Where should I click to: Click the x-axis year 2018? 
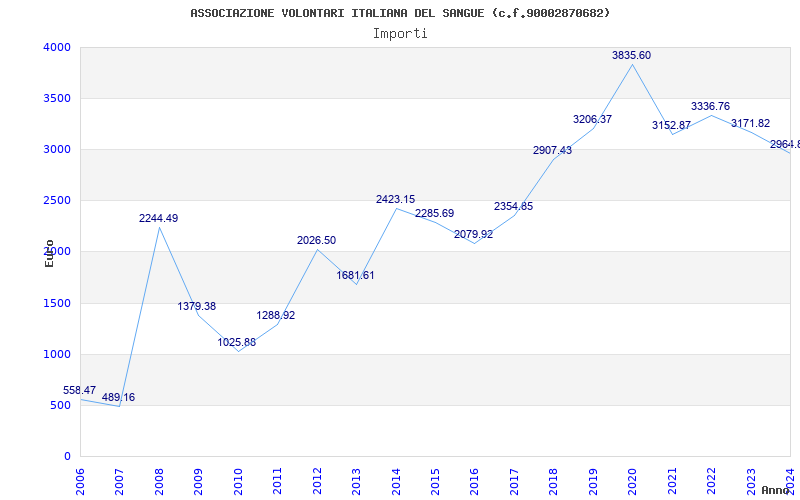[554, 482]
